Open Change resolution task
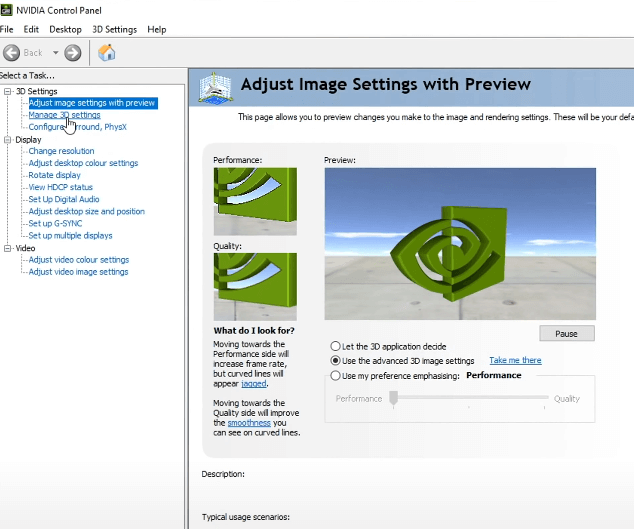Screen dimensions: 634x529 61,151
